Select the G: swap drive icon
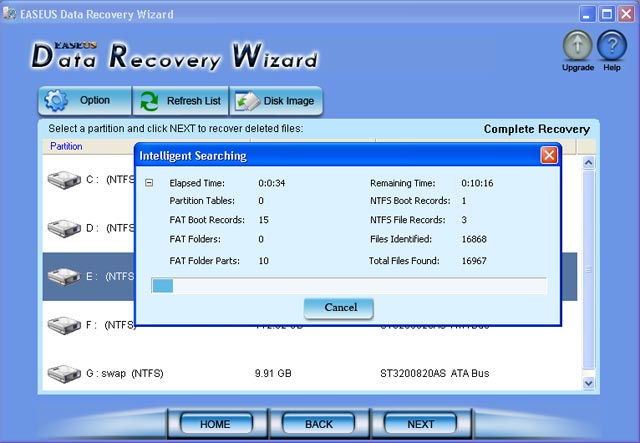The height and width of the screenshot is (443, 640). (x=64, y=374)
